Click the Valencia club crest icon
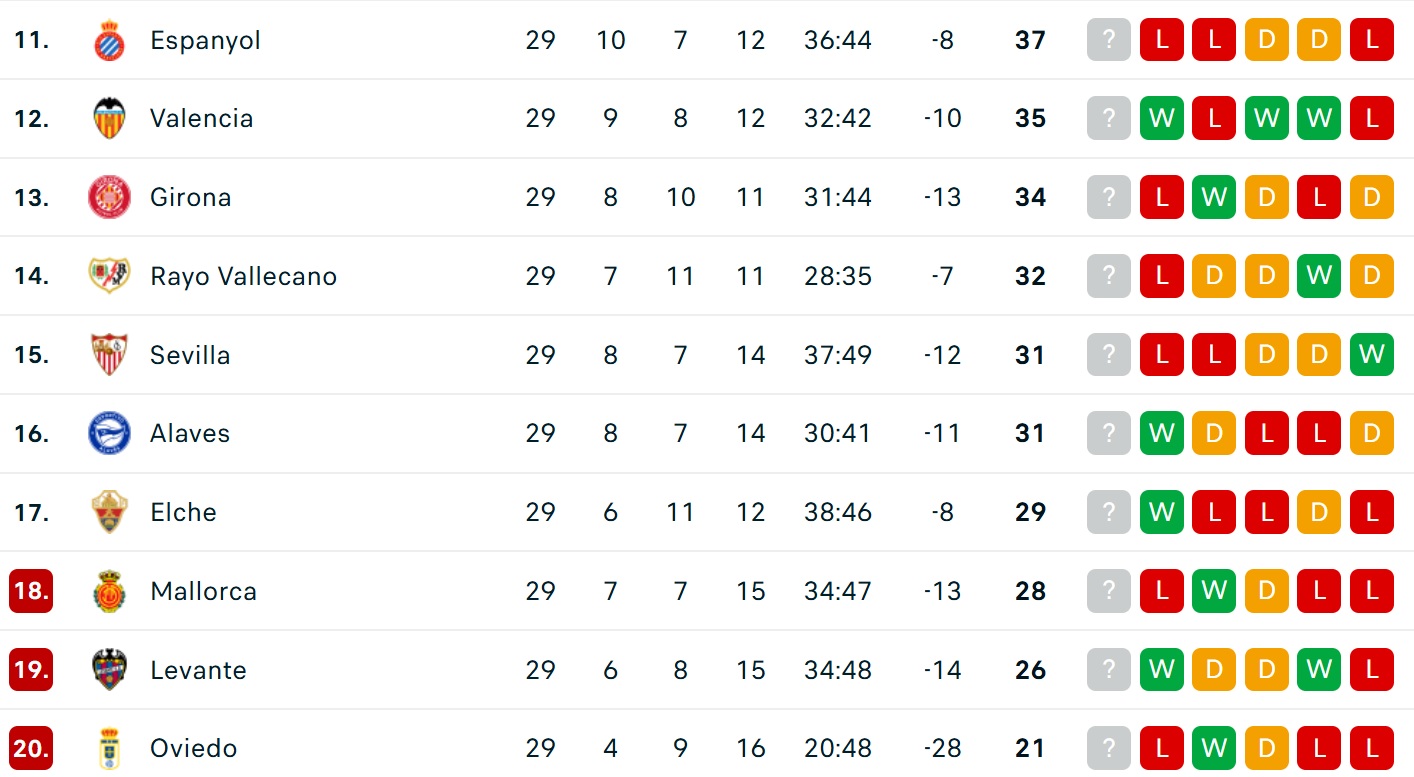This screenshot has height=777, width=1414. pyautogui.click(x=109, y=118)
